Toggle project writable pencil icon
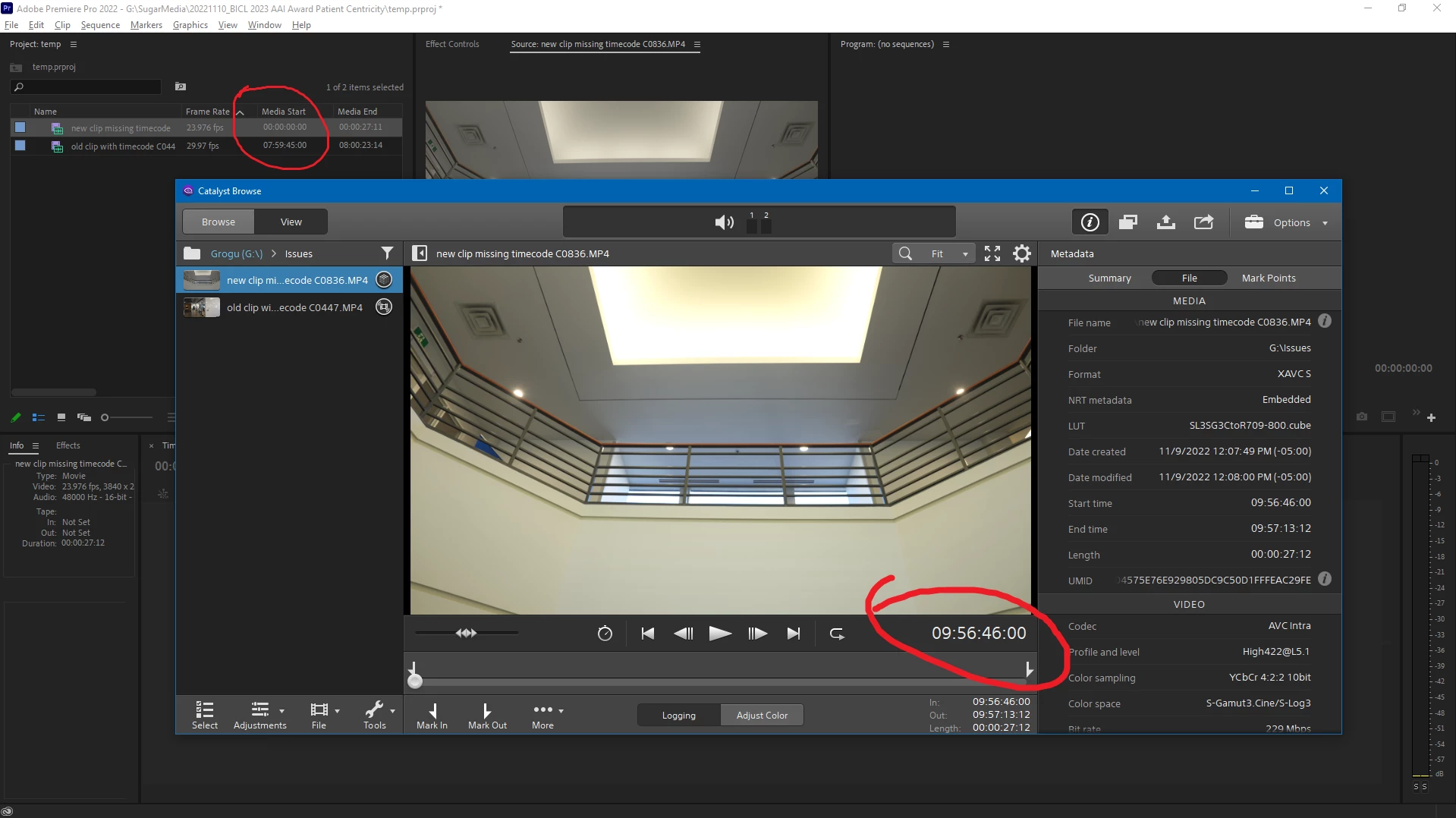1456x818 pixels. [x=16, y=417]
